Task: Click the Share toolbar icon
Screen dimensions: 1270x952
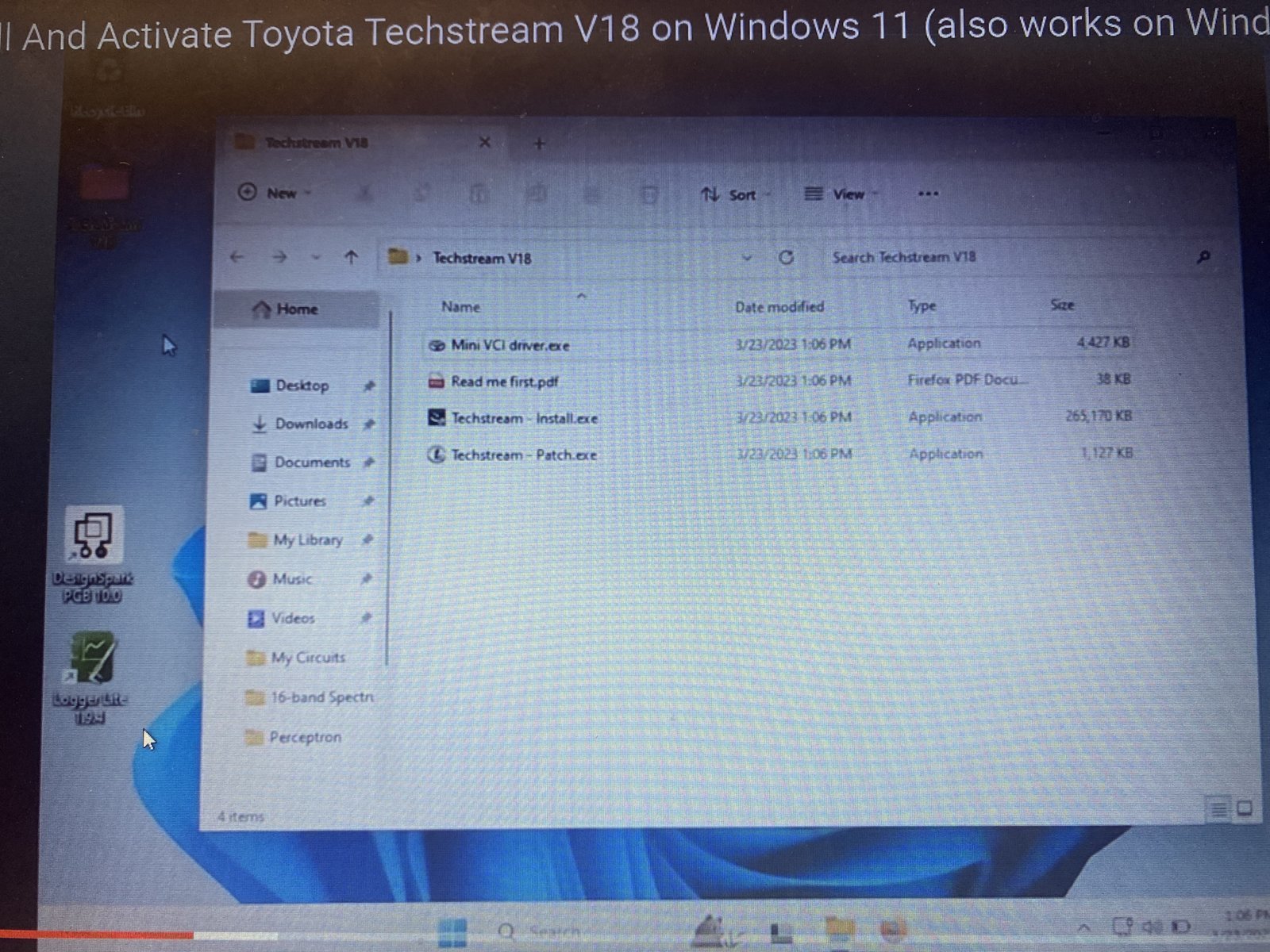Action: pos(592,194)
